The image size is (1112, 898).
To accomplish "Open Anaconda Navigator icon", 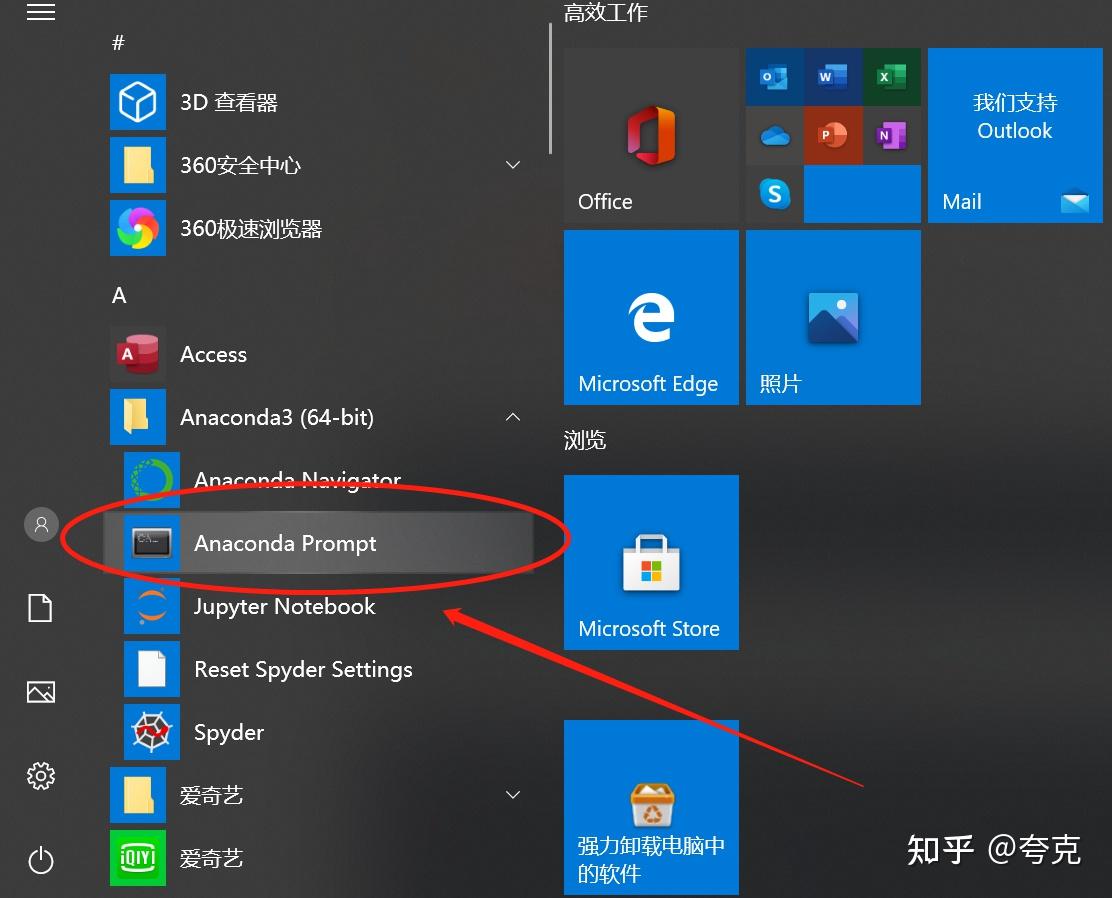I will [152, 480].
